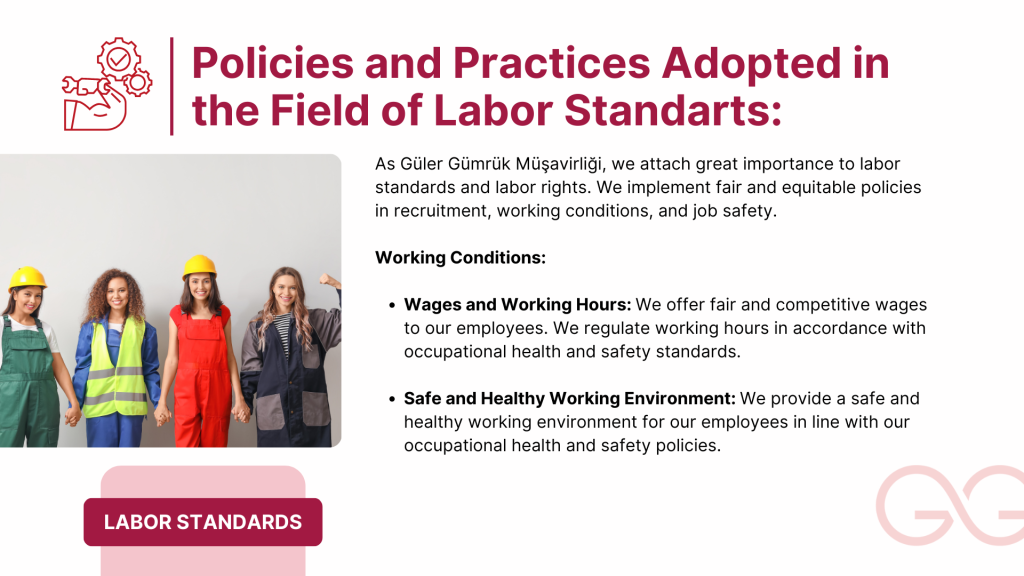Image resolution: width=1024 pixels, height=576 pixels.
Task: Click "Safe and Healthy Working Environment:" bold label
Action: point(569,398)
